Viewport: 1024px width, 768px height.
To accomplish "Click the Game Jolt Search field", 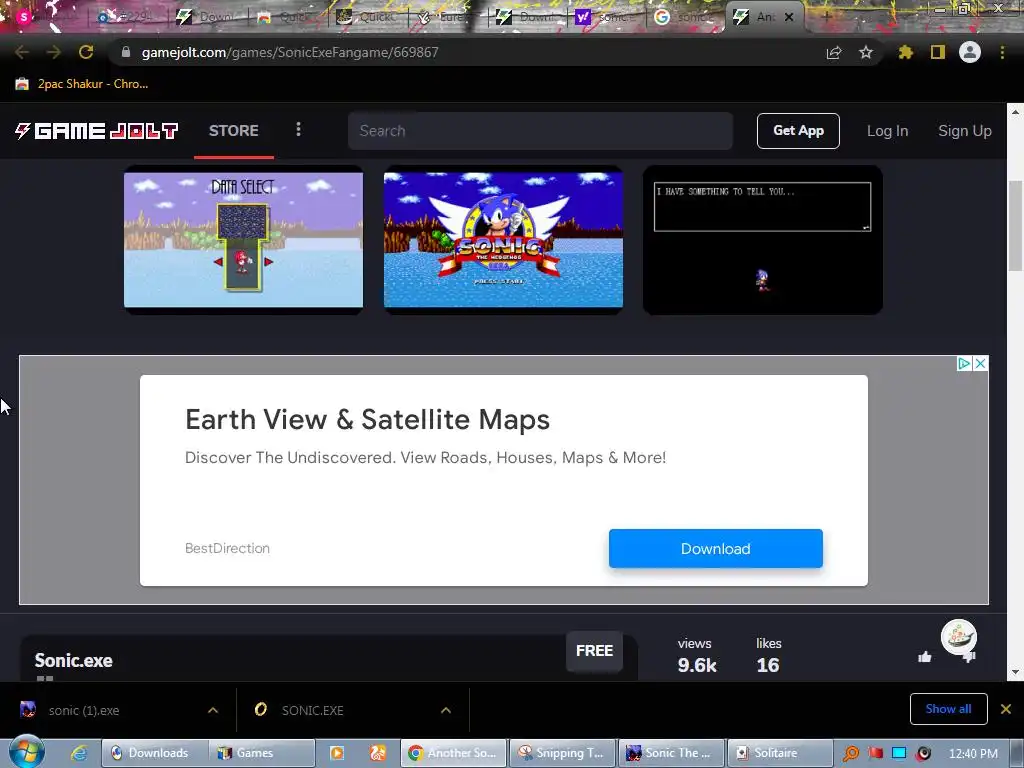I will (540, 131).
